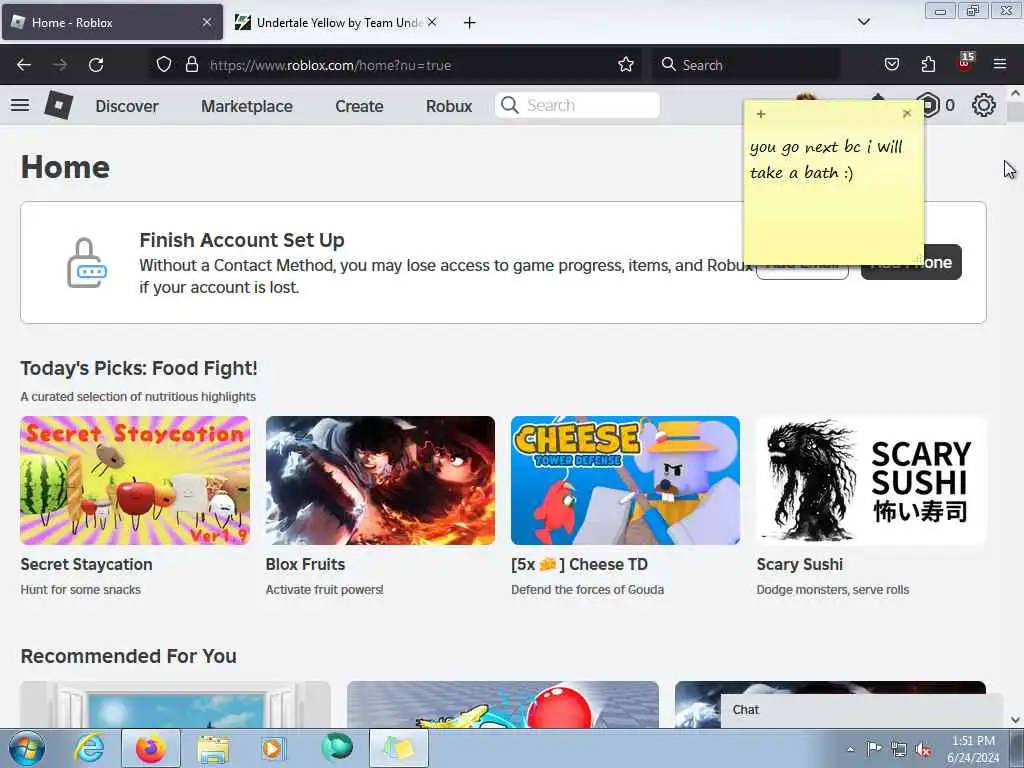Open the Save to Pocket icon
1024x768 pixels.
point(891,65)
